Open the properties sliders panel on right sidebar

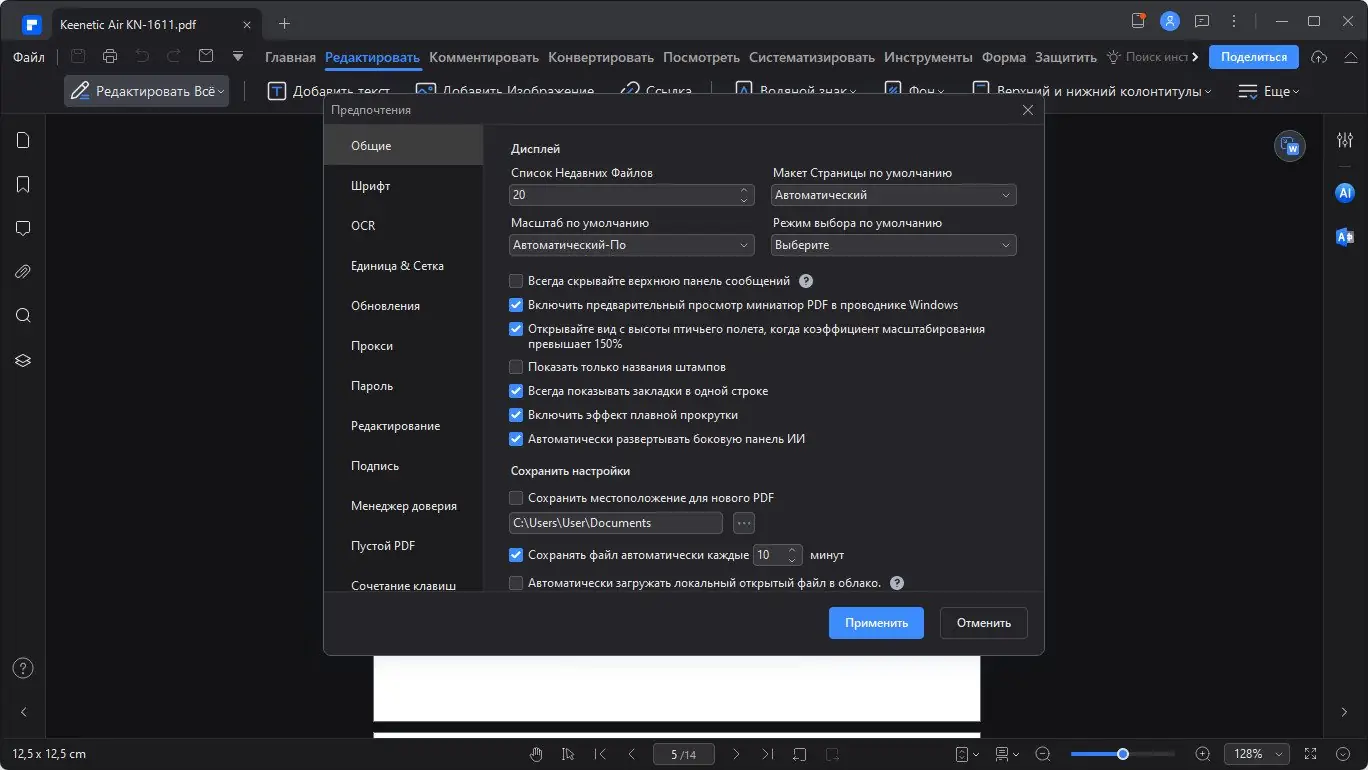point(1345,140)
